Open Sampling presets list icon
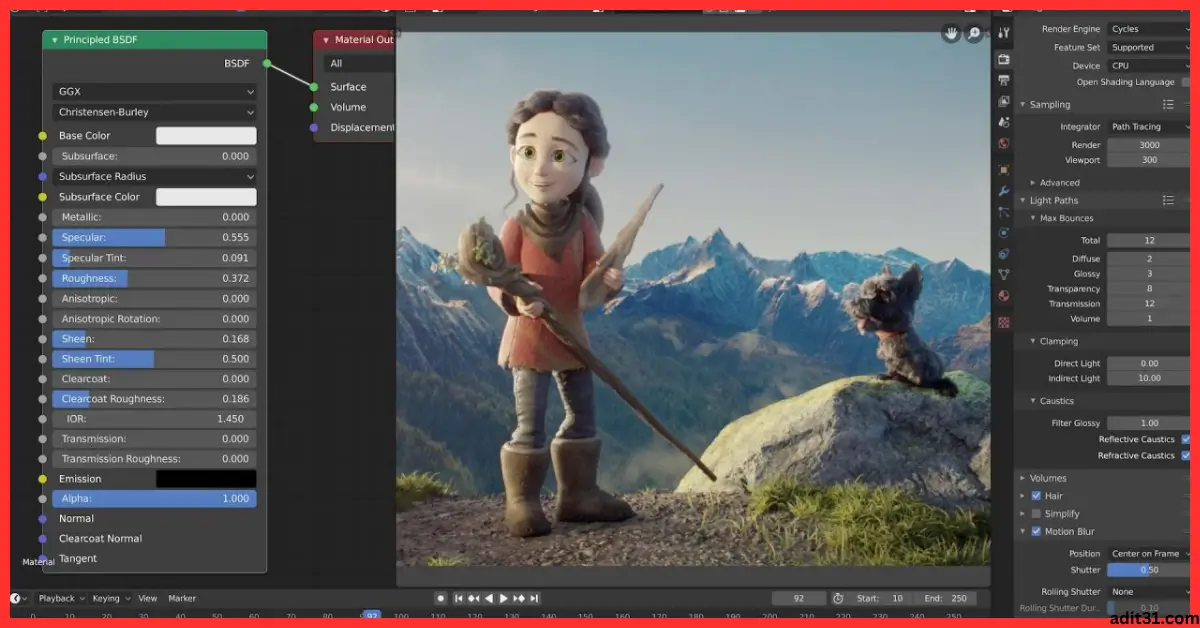The image size is (1200, 628). click(x=1168, y=104)
